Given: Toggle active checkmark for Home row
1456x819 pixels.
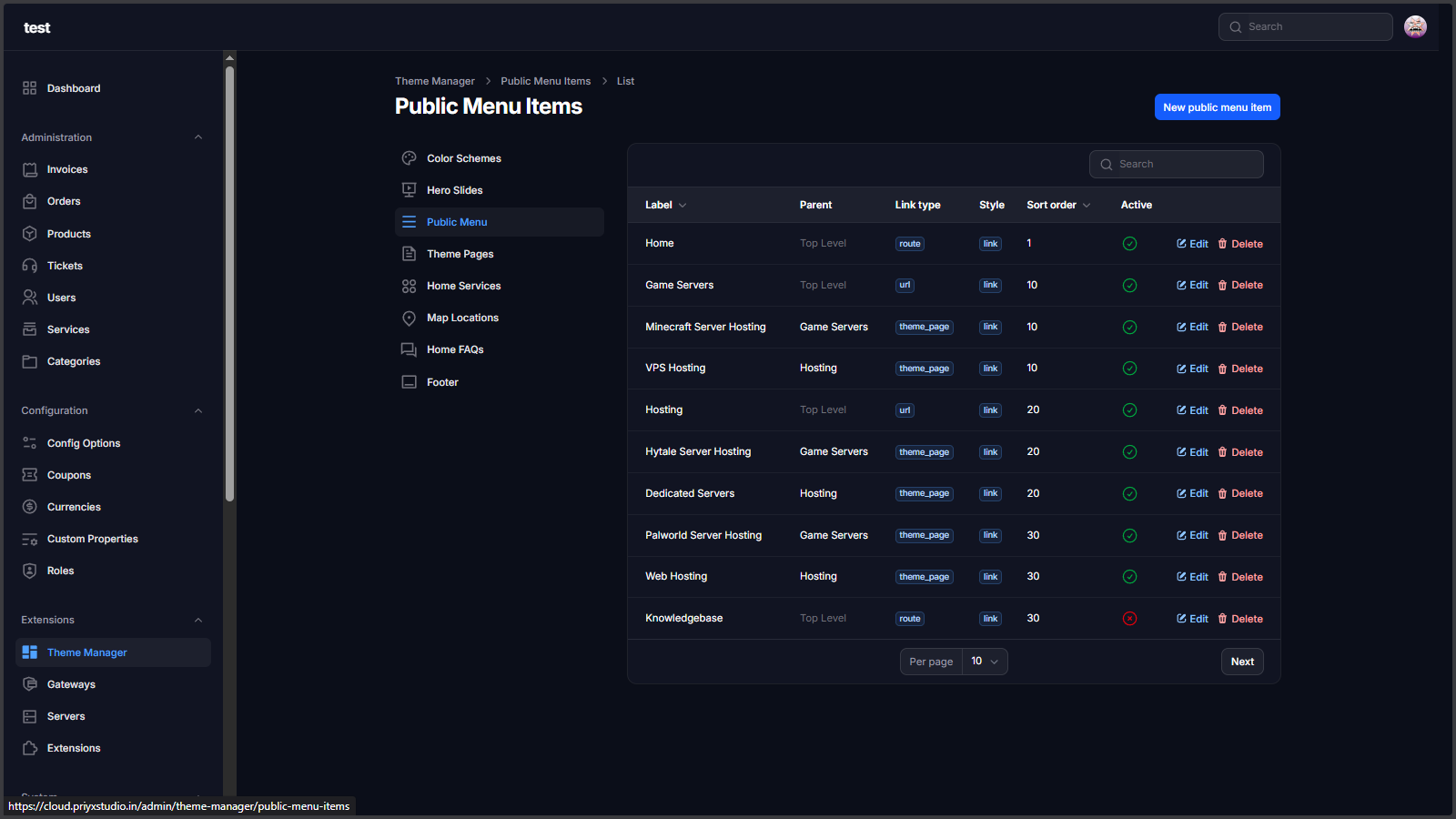Looking at the screenshot, I should point(1129,244).
